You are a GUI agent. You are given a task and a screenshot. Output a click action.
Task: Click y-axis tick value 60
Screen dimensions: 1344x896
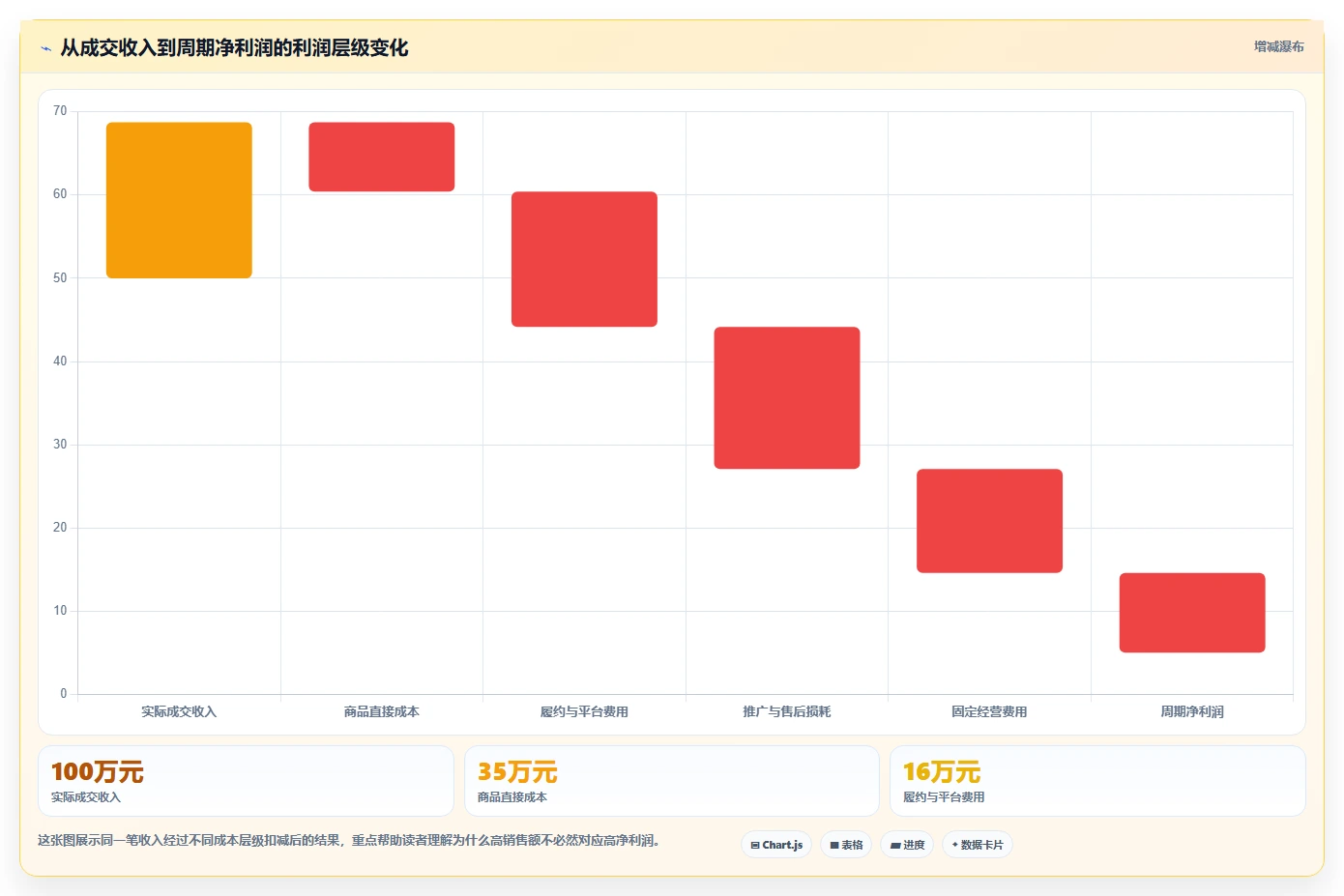[x=60, y=194]
